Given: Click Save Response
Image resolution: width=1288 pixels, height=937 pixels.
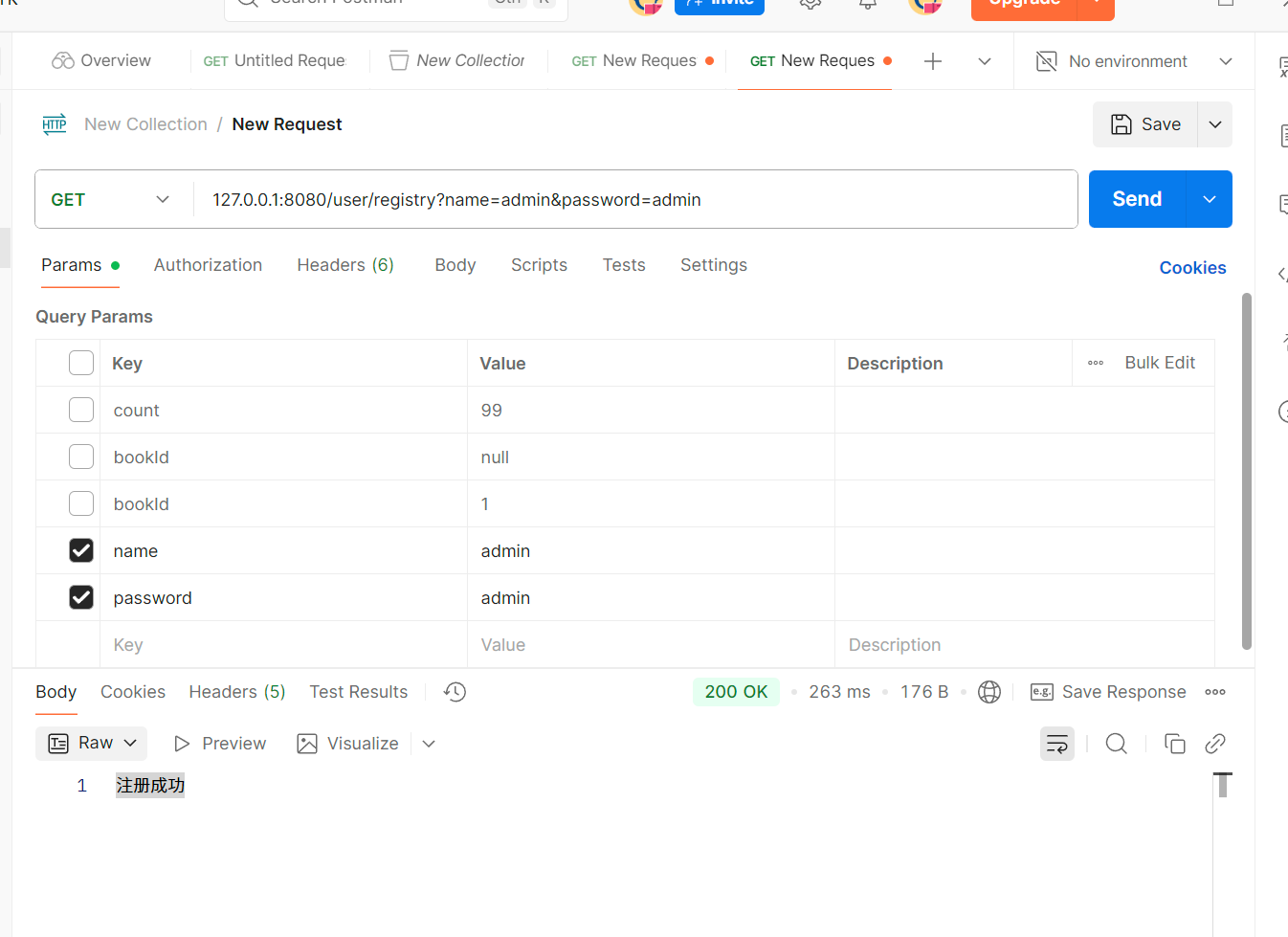Looking at the screenshot, I should click(x=1108, y=692).
